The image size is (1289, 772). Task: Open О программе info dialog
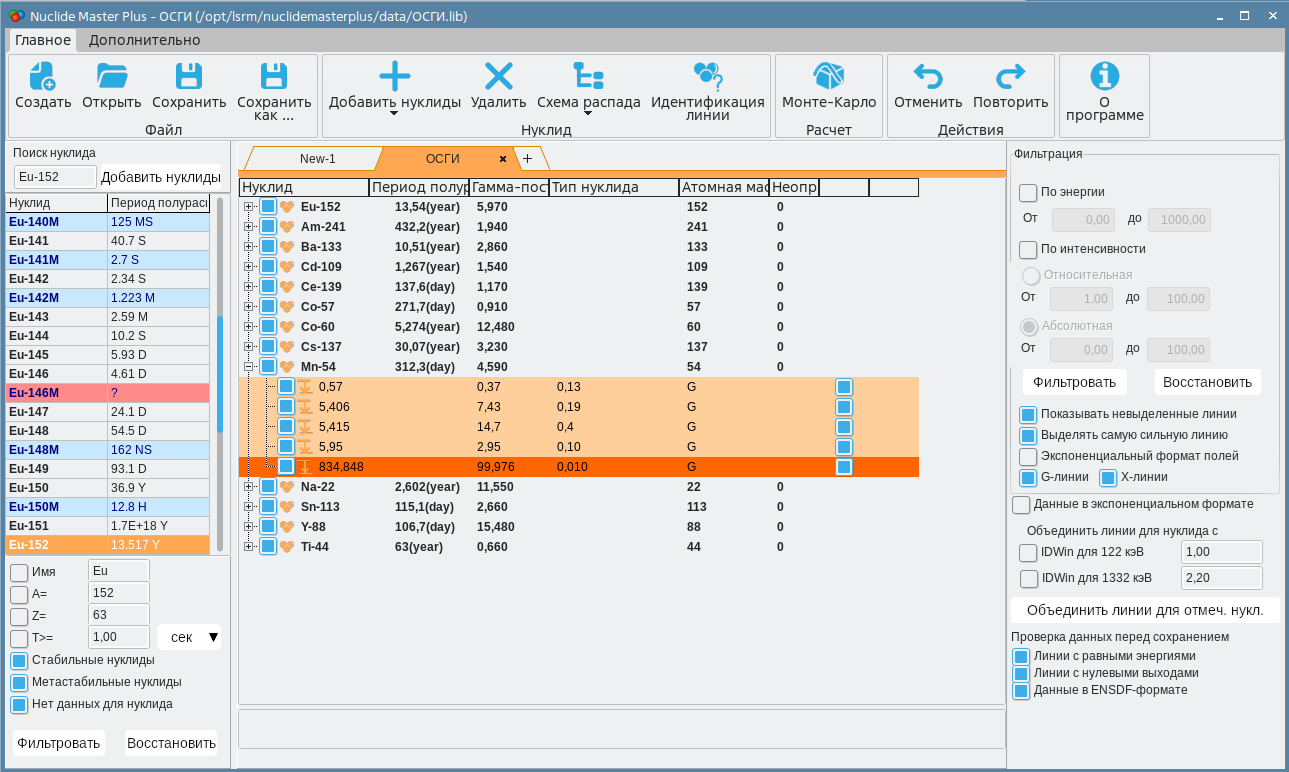(1104, 76)
